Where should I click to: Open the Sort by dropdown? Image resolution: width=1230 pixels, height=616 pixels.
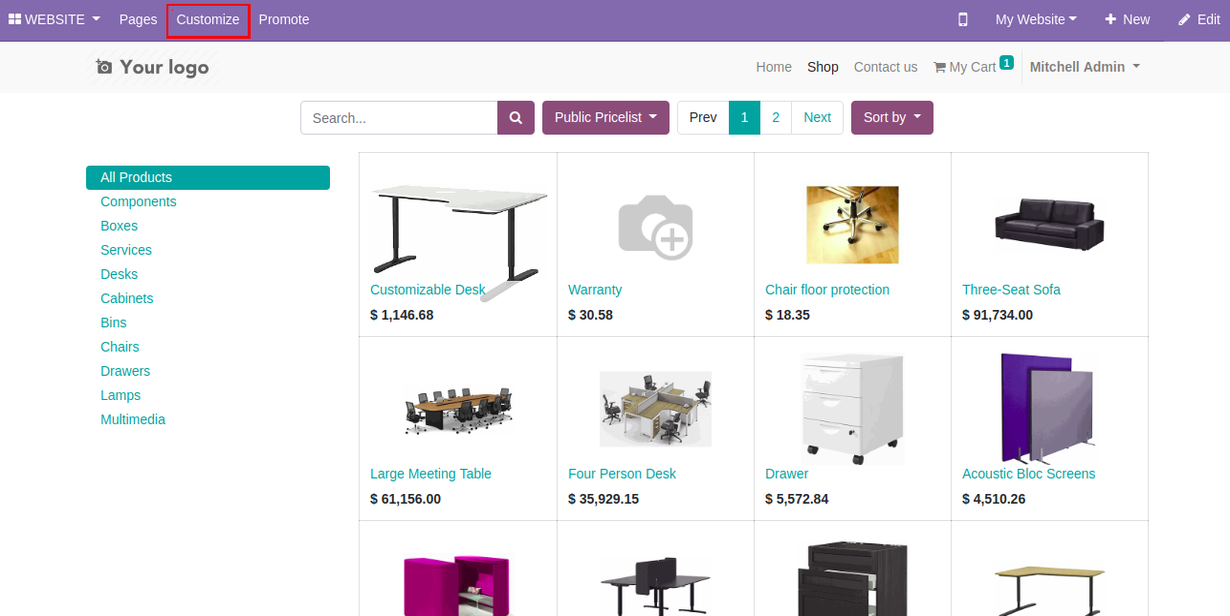(x=892, y=118)
